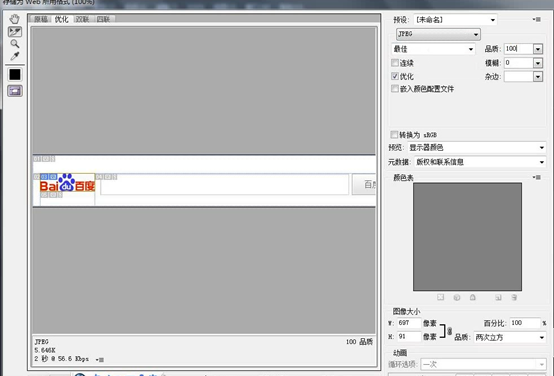Open the 元数据 版权和联系信息 dropdown
The image size is (554, 376).
click(480, 162)
